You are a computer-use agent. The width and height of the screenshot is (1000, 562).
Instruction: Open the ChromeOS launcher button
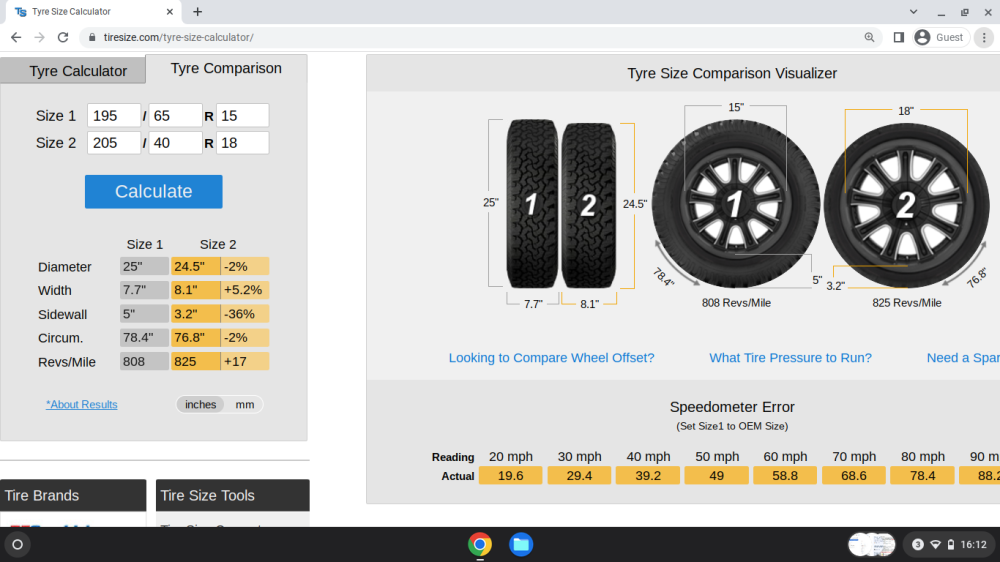coord(18,545)
